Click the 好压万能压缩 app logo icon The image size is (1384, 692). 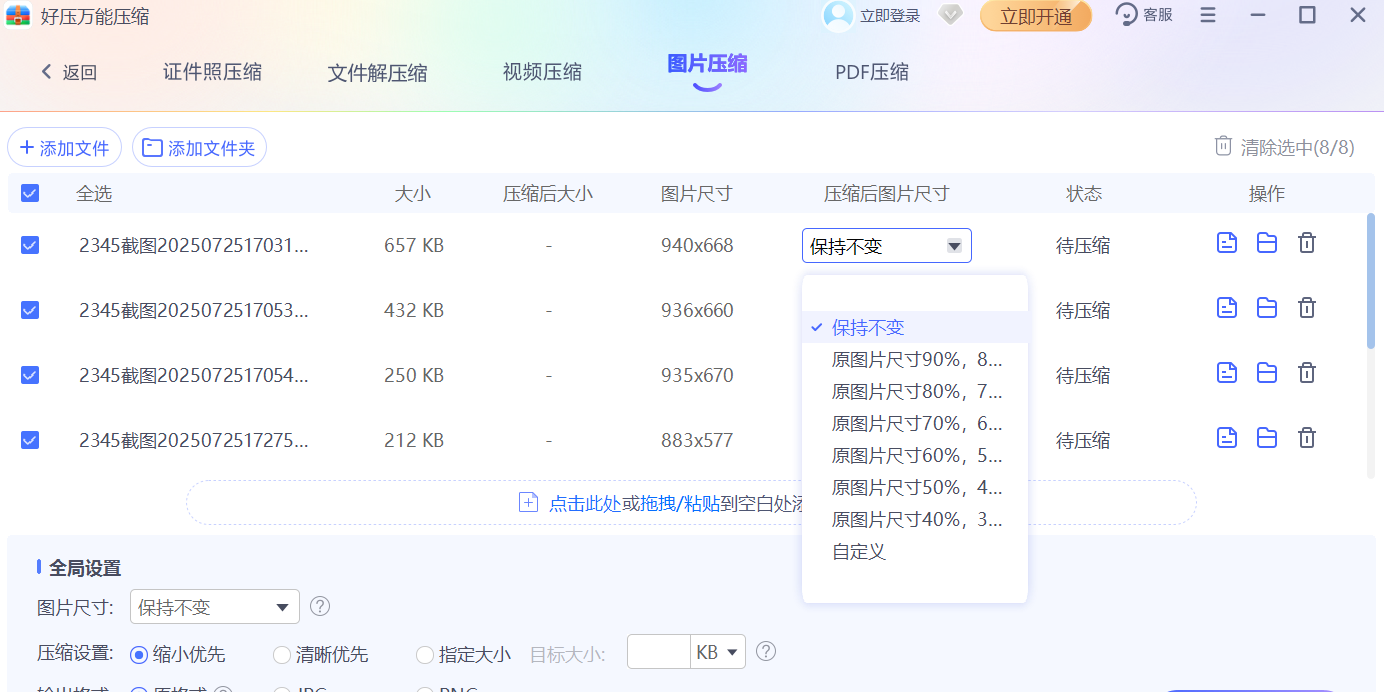pyautogui.click(x=18, y=16)
